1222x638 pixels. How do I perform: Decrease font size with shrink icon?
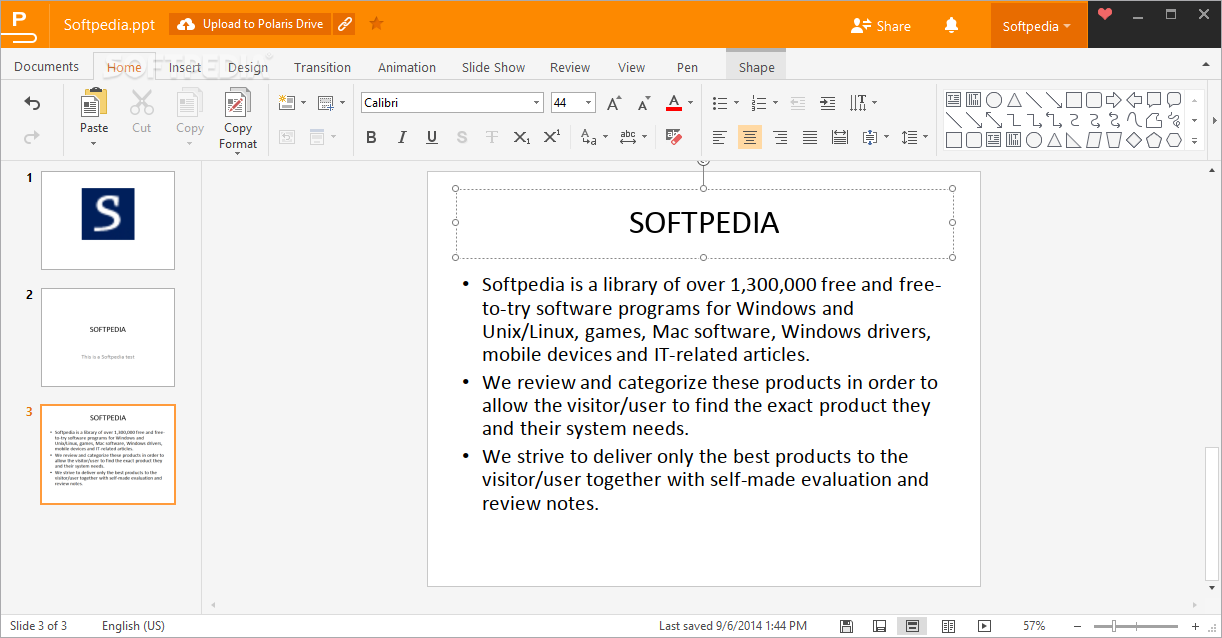[x=643, y=103]
